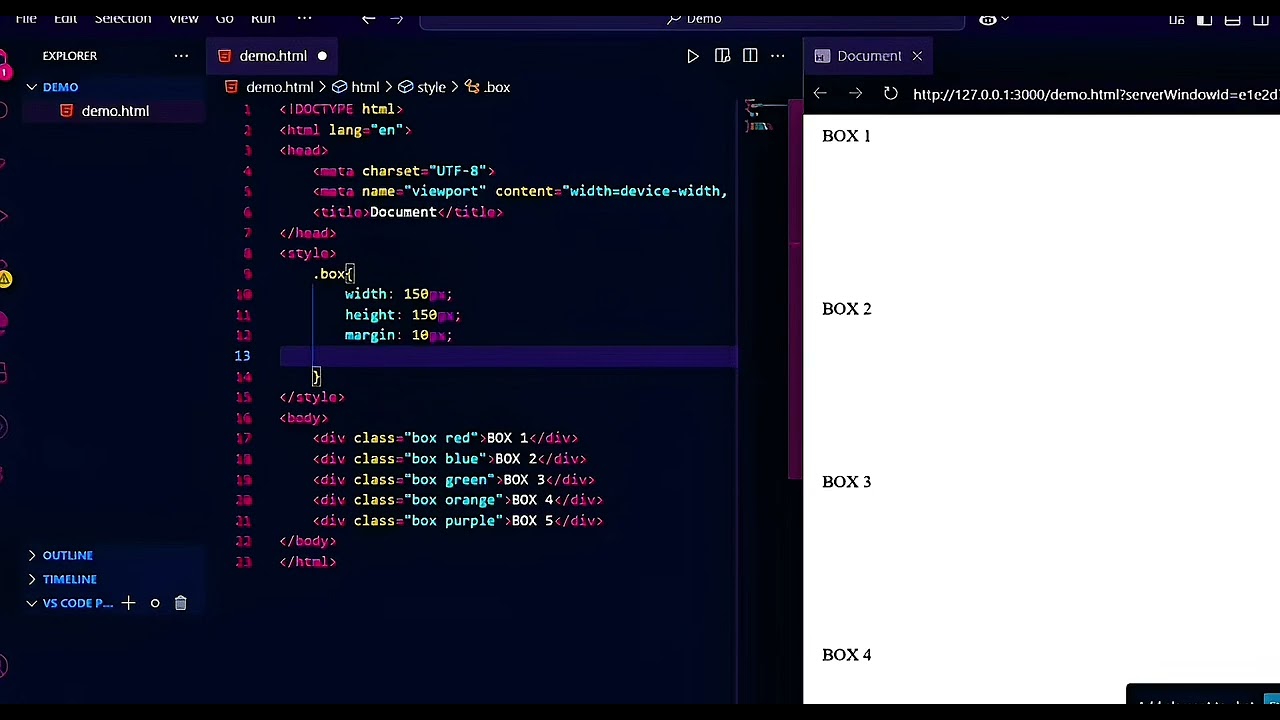Viewport: 1280px width, 720px height.
Task: Open demo.html in the Explorer tree
Action: coord(115,111)
